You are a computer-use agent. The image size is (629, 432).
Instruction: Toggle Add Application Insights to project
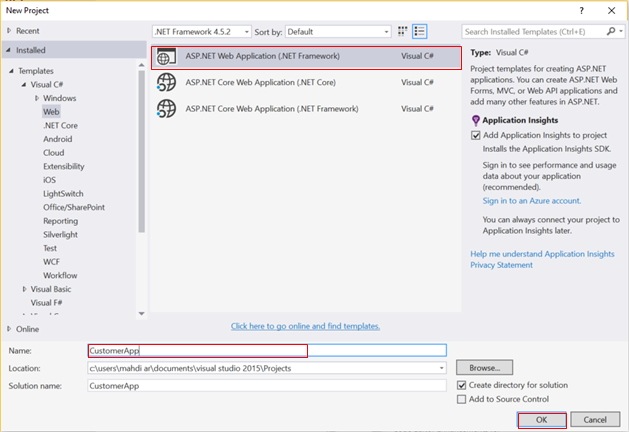[x=476, y=135]
